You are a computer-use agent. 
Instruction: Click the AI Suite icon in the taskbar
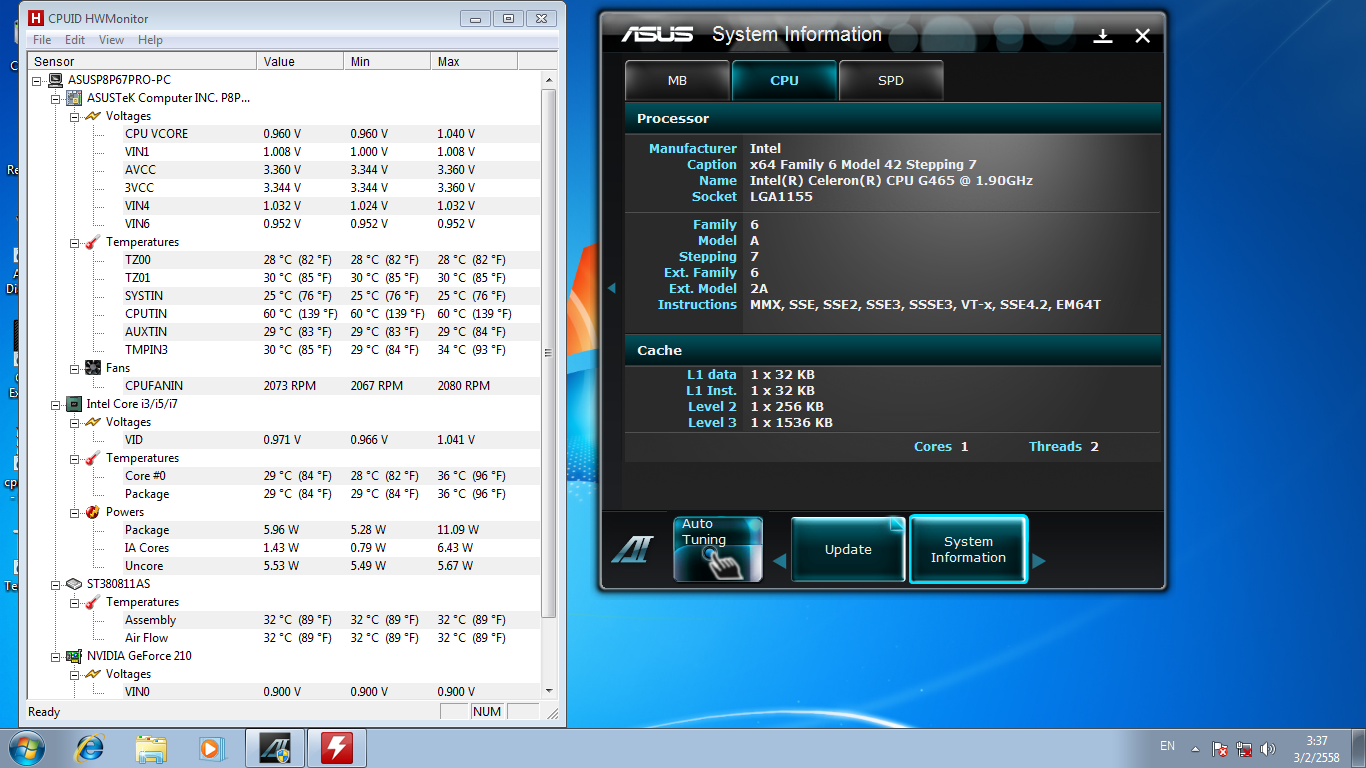coord(274,748)
